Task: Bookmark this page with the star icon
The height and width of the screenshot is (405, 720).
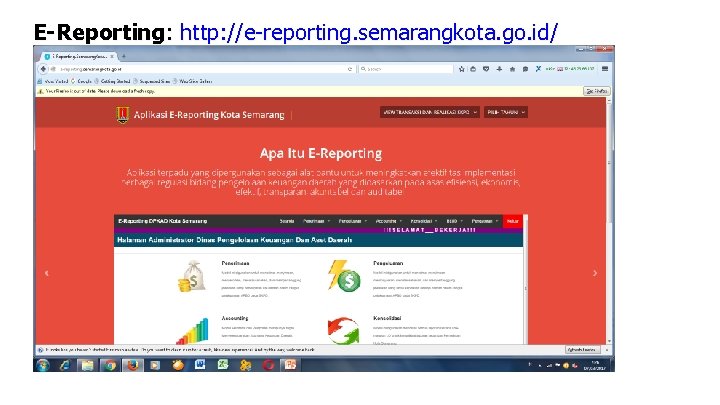Action: point(461,69)
